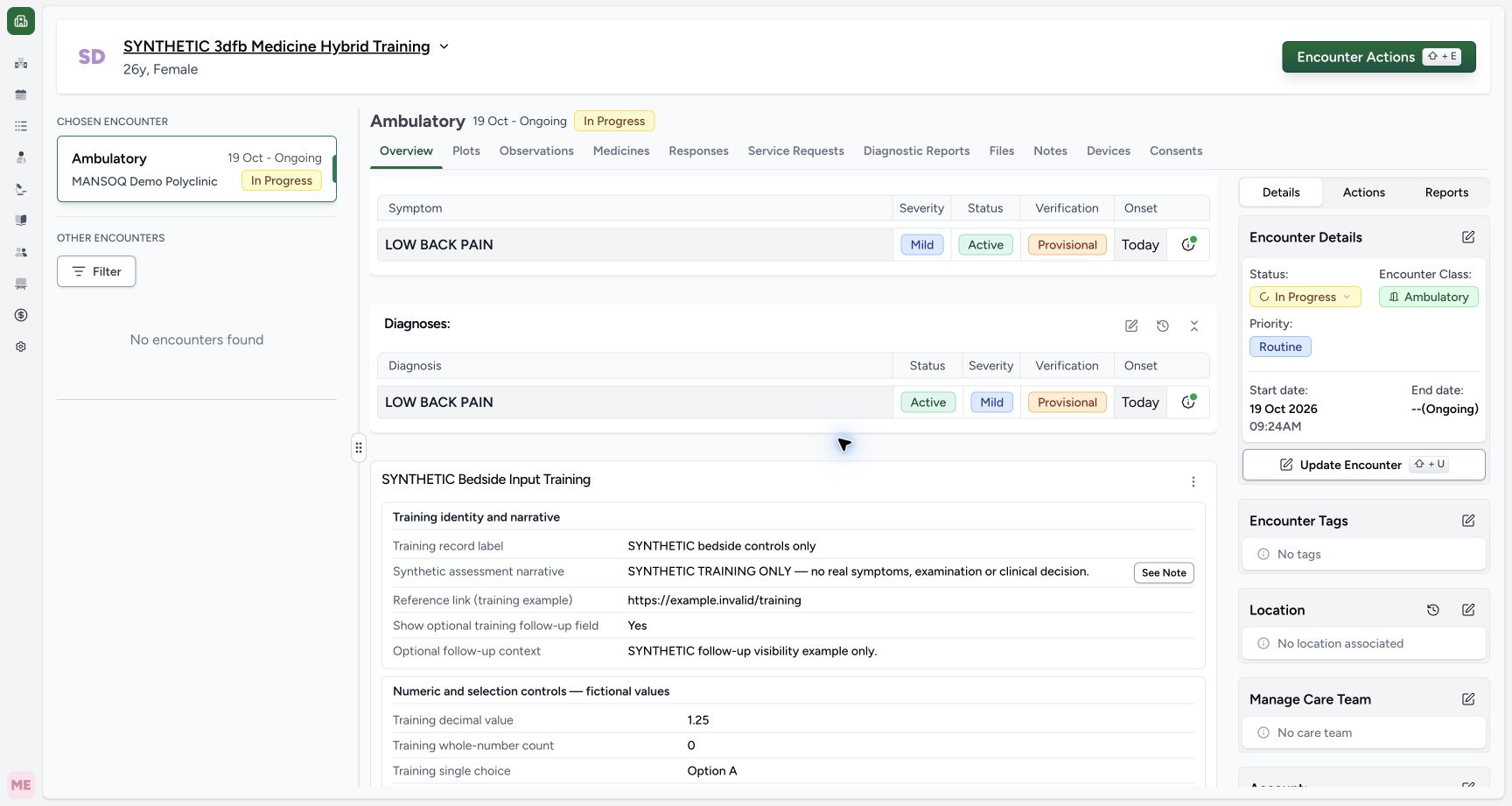Grab the panel divider handle
The width and height of the screenshot is (1512, 806).
point(359,448)
